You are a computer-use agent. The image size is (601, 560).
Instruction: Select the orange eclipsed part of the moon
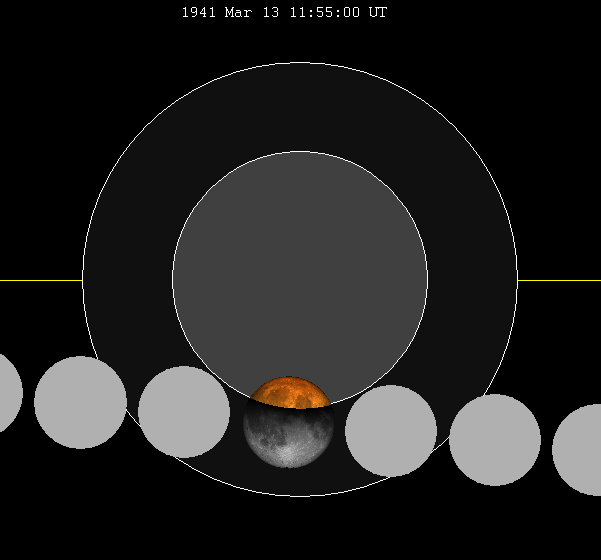point(289,393)
